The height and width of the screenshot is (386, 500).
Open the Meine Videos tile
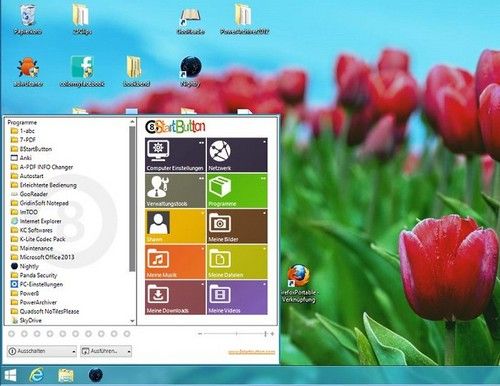(x=237, y=298)
